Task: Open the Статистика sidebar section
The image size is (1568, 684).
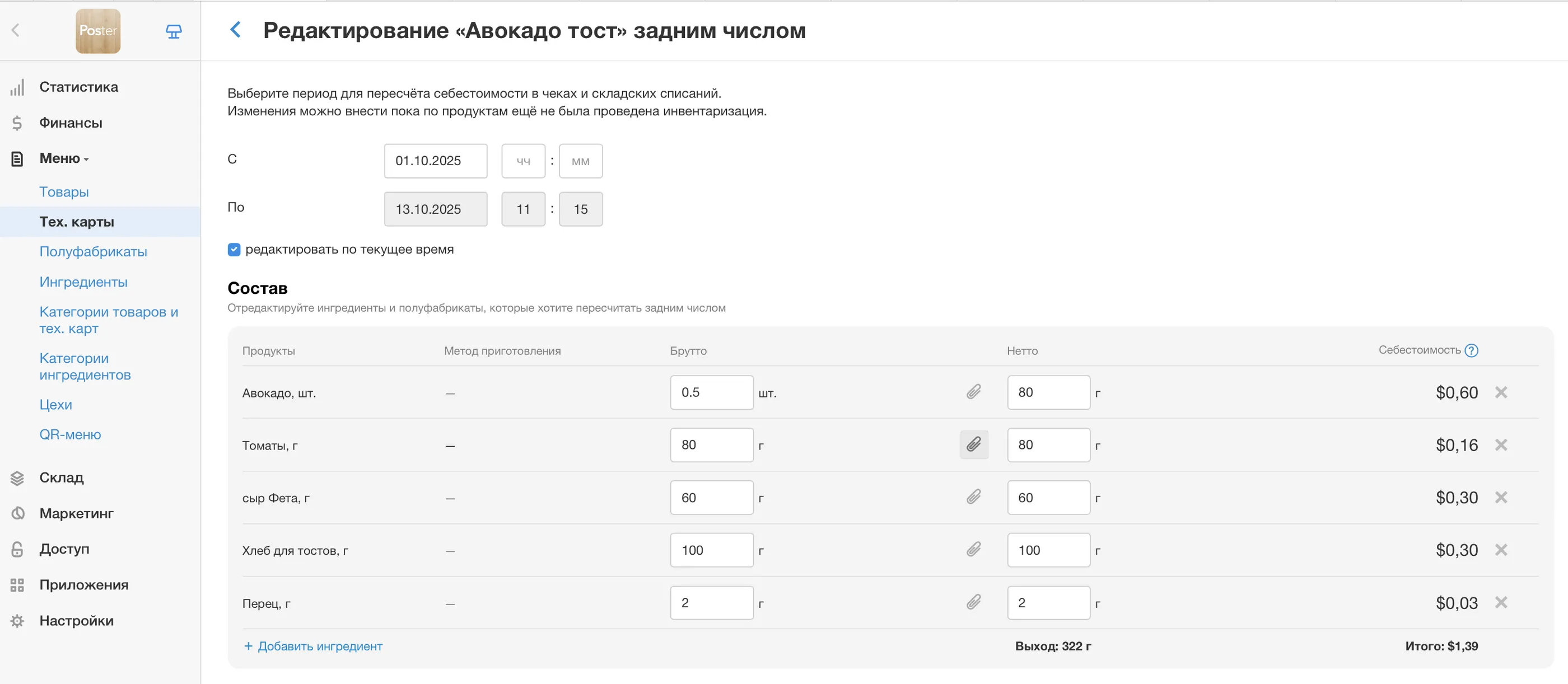Action: point(78,87)
